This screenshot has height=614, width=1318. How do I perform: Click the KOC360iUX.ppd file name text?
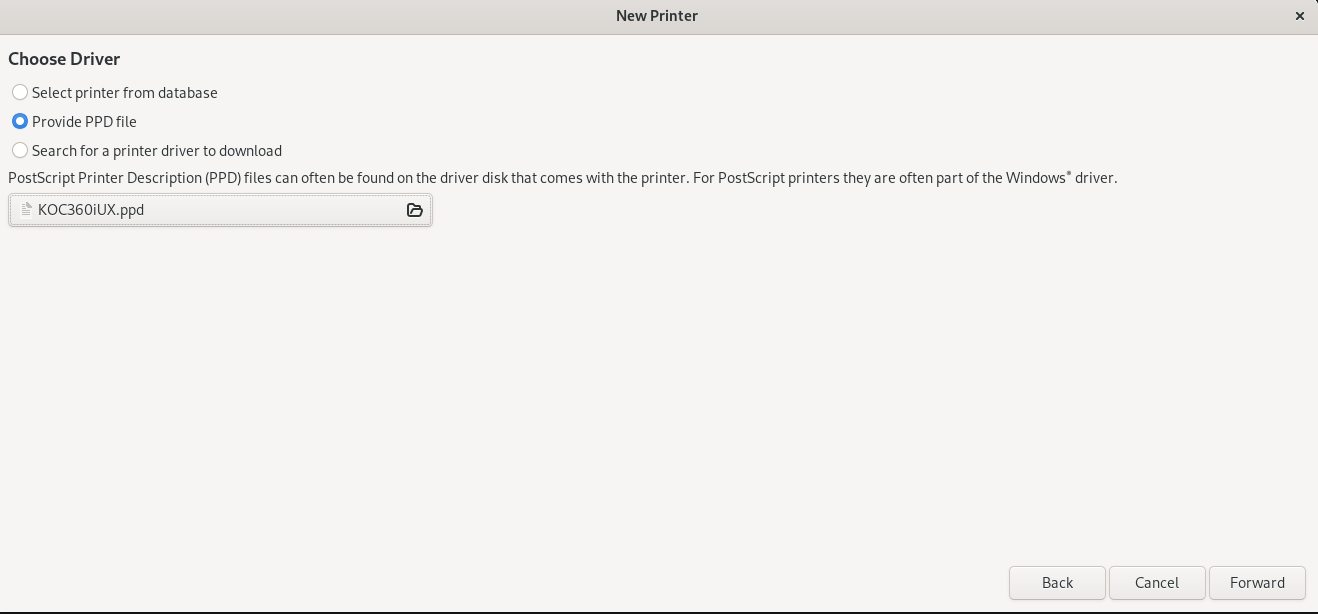point(91,210)
